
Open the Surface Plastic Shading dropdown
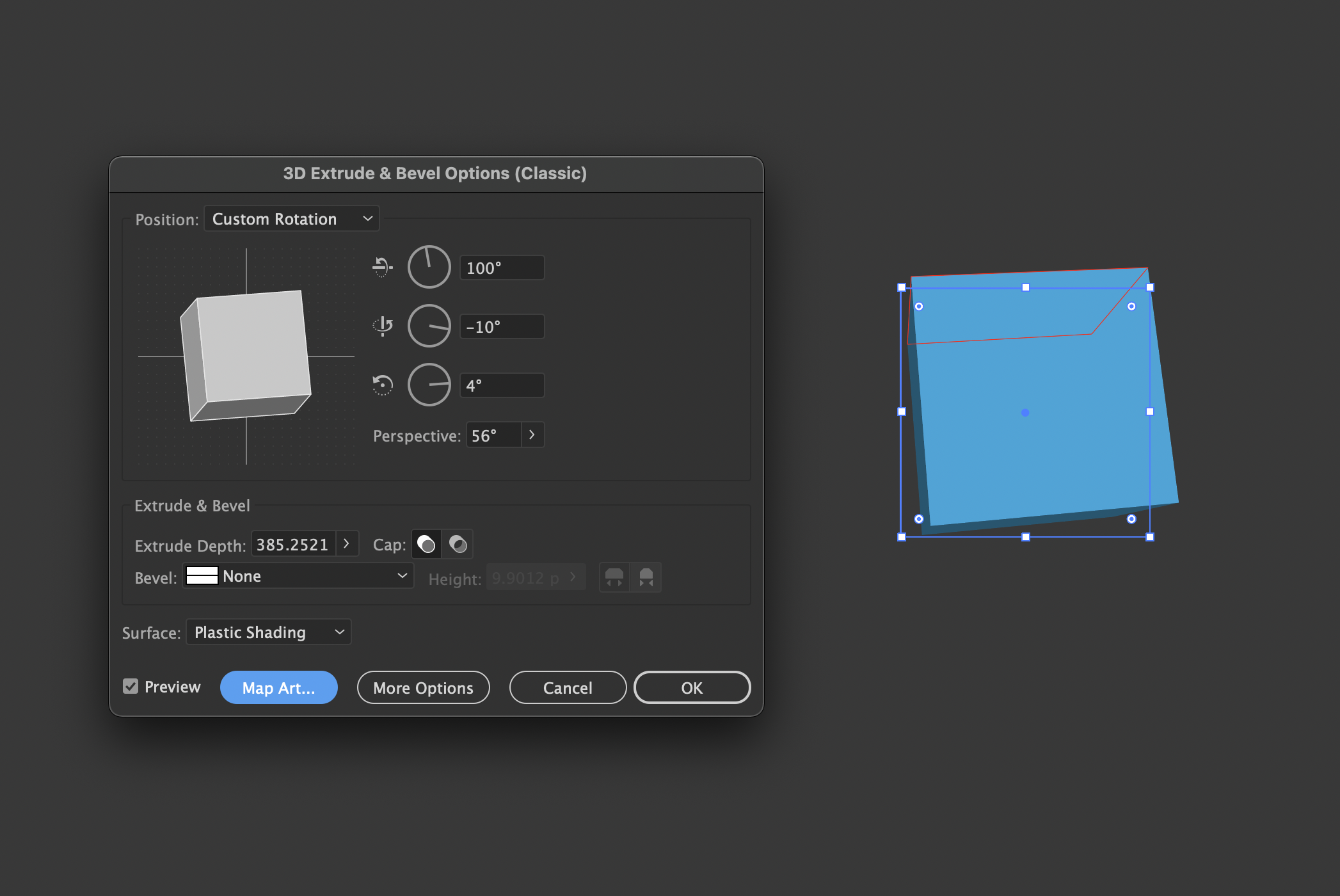(x=269, y=632)
